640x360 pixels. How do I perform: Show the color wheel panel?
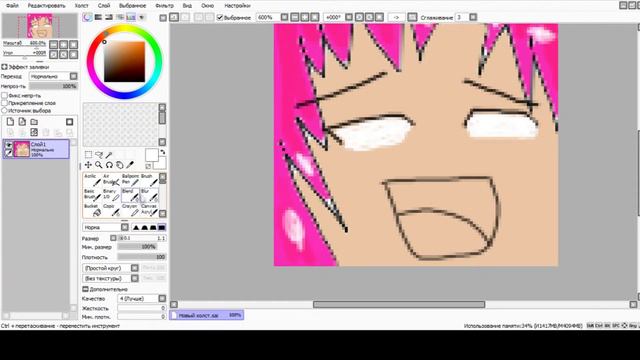pos(87,17)
